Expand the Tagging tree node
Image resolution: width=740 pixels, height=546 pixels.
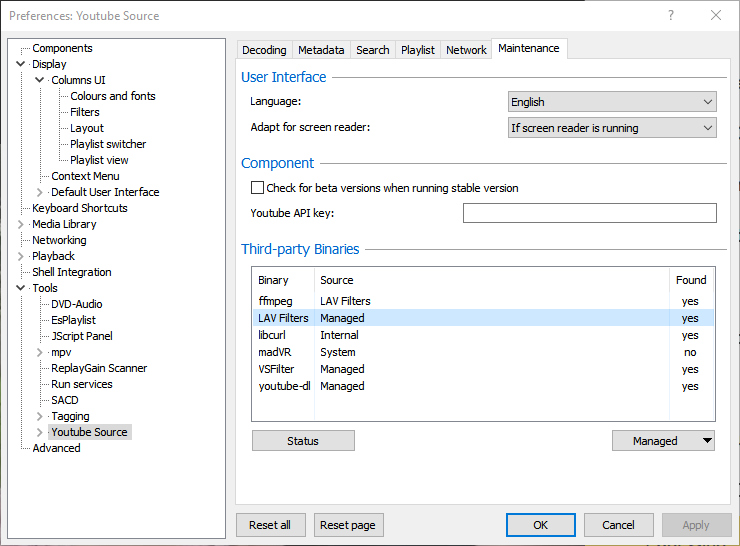click(40, 416)
